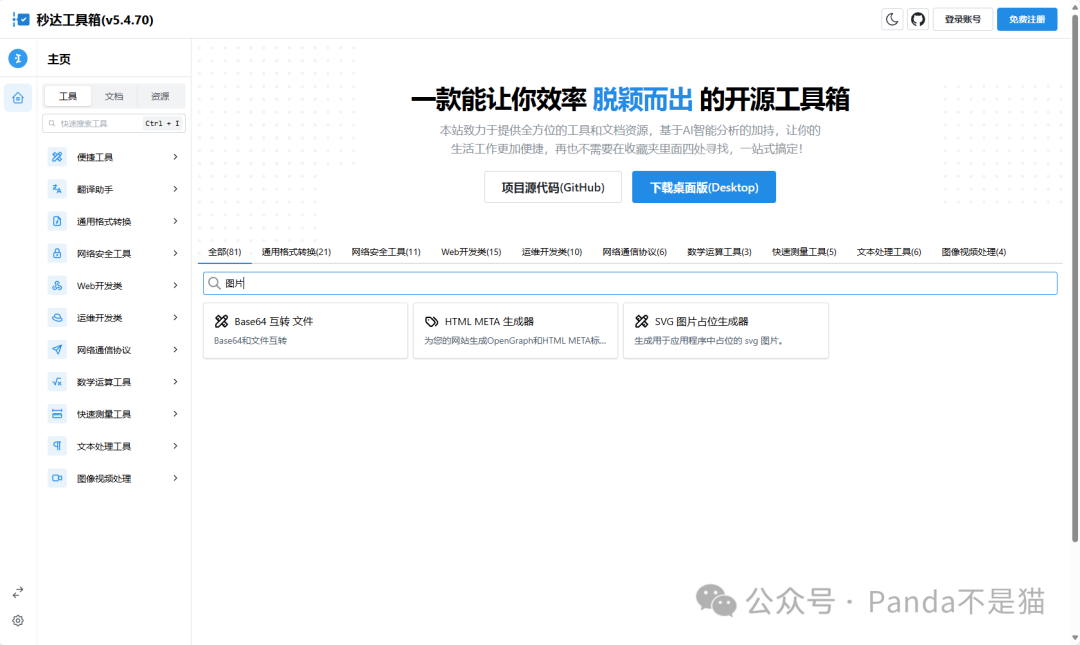Expand the 图像视频处理 chevron
Viewport: 1080px width, 645px height.
click(x=176, y=478)
